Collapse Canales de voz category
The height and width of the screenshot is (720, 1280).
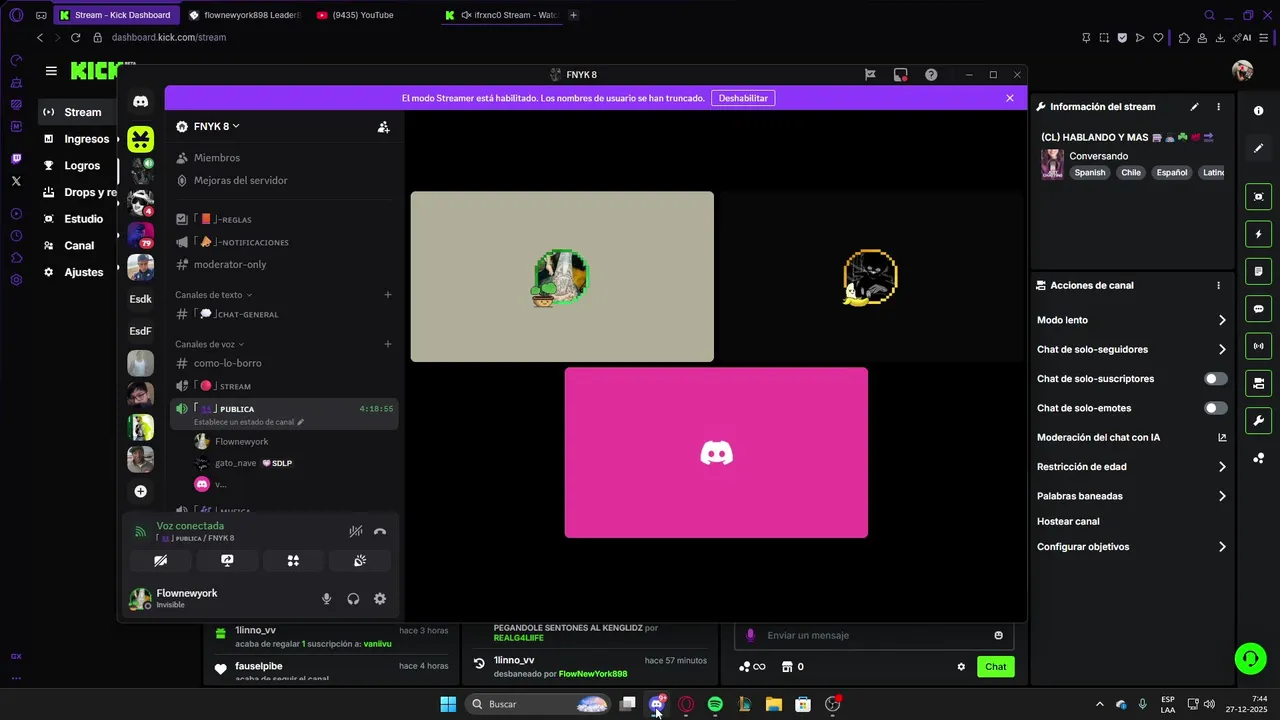[209, 344]
